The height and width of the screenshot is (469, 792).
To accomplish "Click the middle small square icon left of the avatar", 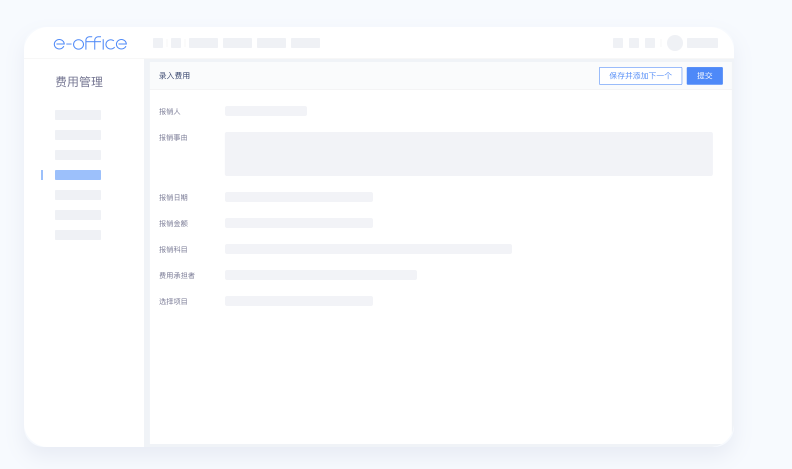I will click(634, 43).
